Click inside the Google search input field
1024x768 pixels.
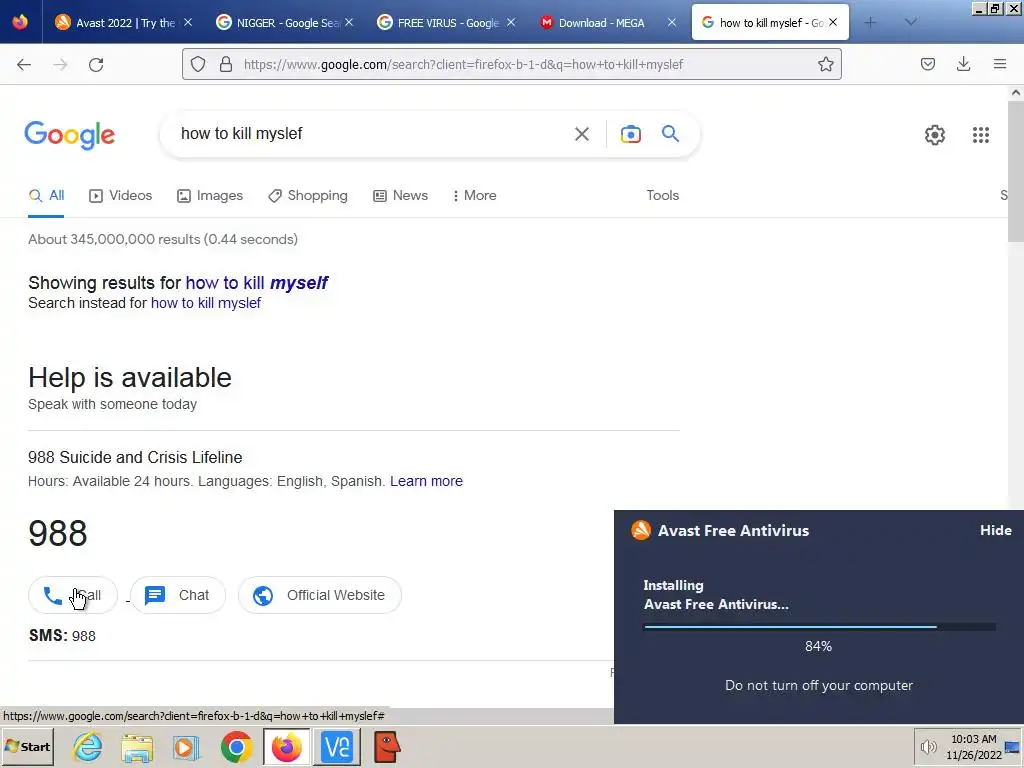pyautogui.click(x=372, y=134)
